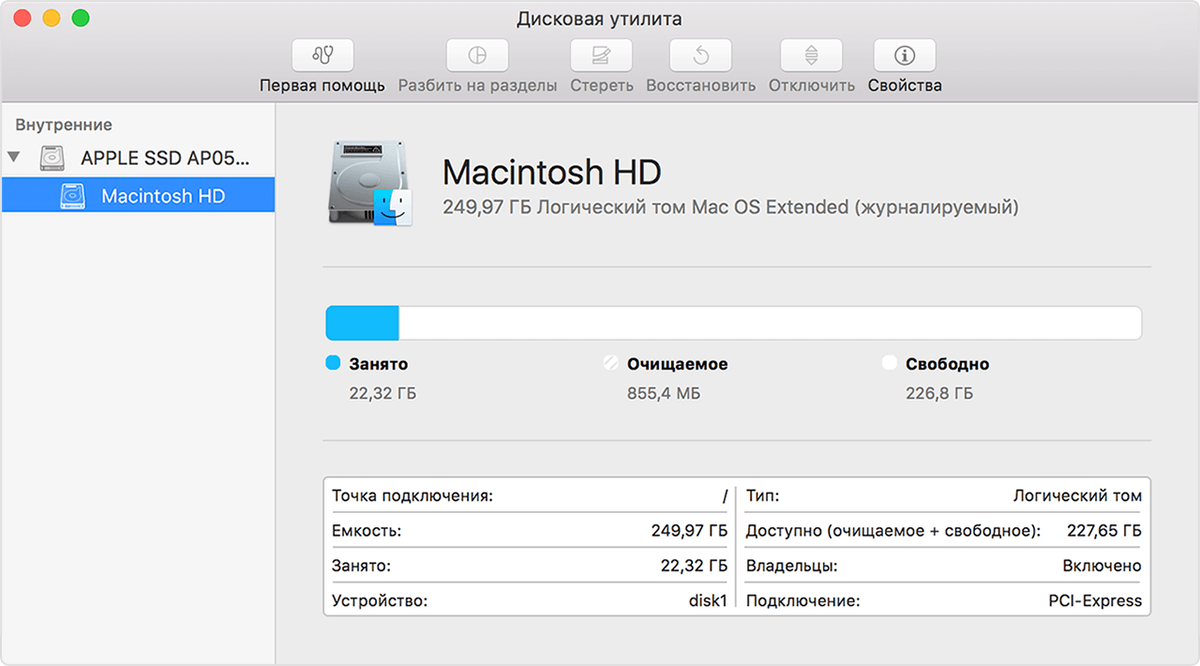Viewport: 1200px width, 666px height.
Task: Click the Восстановить restore toolbar icon
Action: tap(700, 54)
